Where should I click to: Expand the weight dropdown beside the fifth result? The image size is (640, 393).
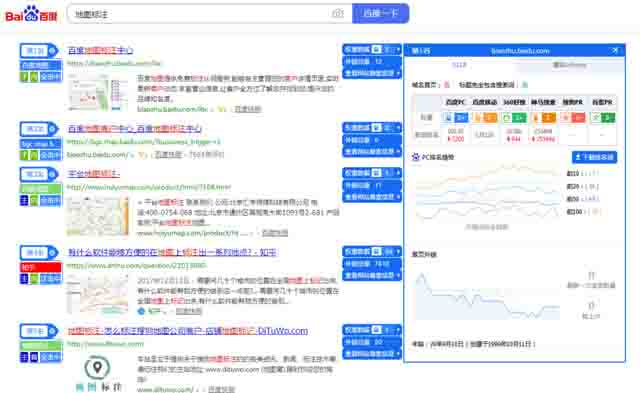[372, 330]
